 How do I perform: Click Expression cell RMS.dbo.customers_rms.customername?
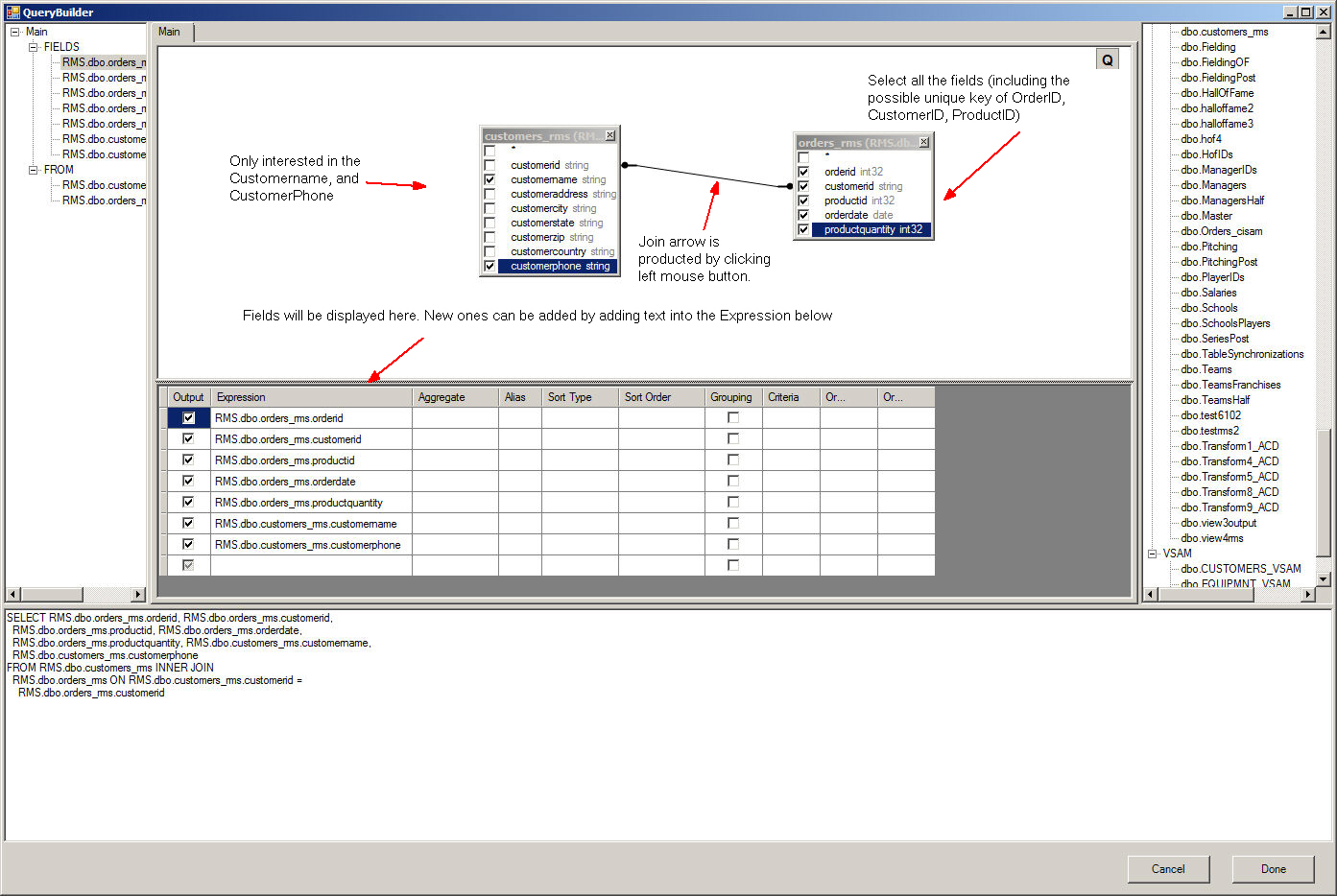pyautogui.click(x=311, y=524)
